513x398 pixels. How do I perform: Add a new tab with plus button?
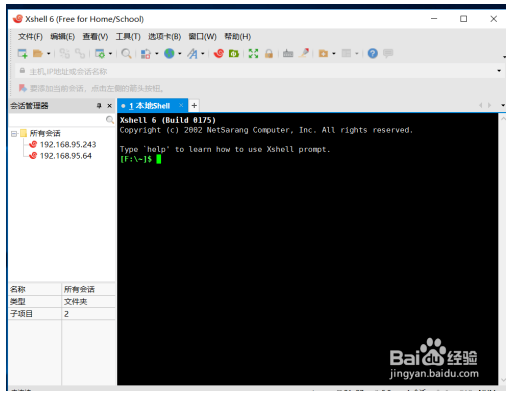194,106
